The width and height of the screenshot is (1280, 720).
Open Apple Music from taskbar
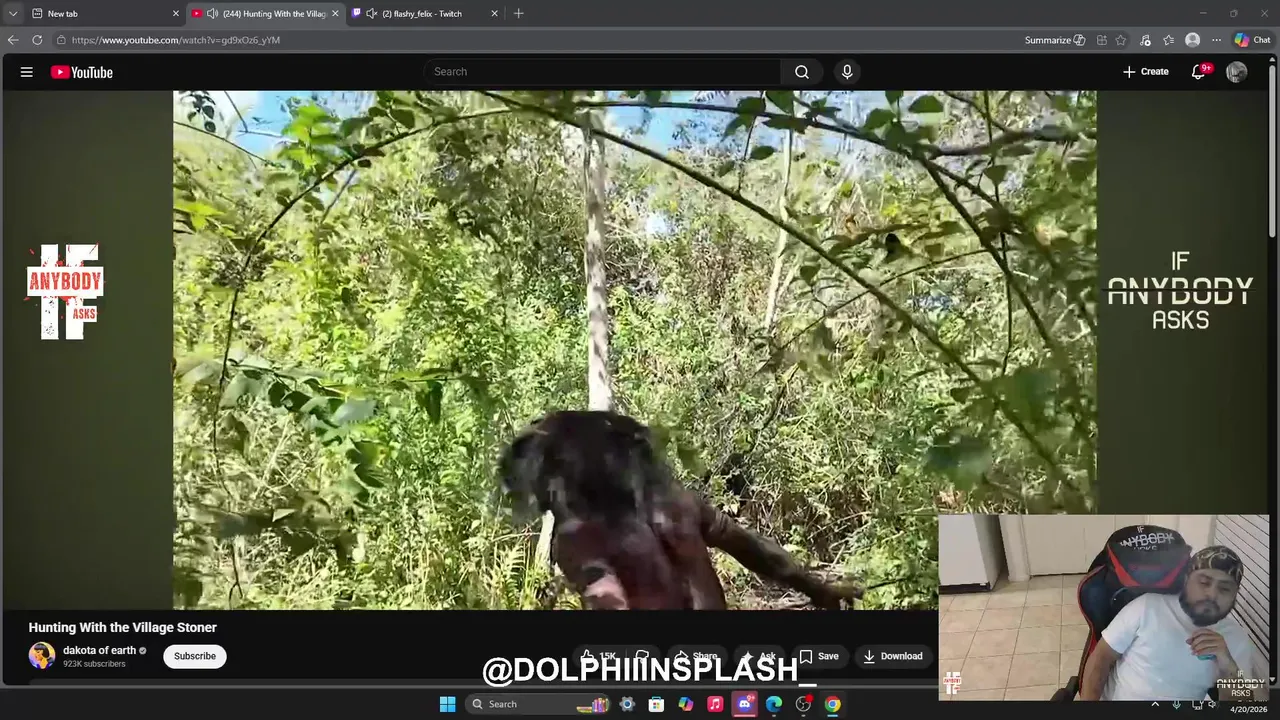point(715,704)
